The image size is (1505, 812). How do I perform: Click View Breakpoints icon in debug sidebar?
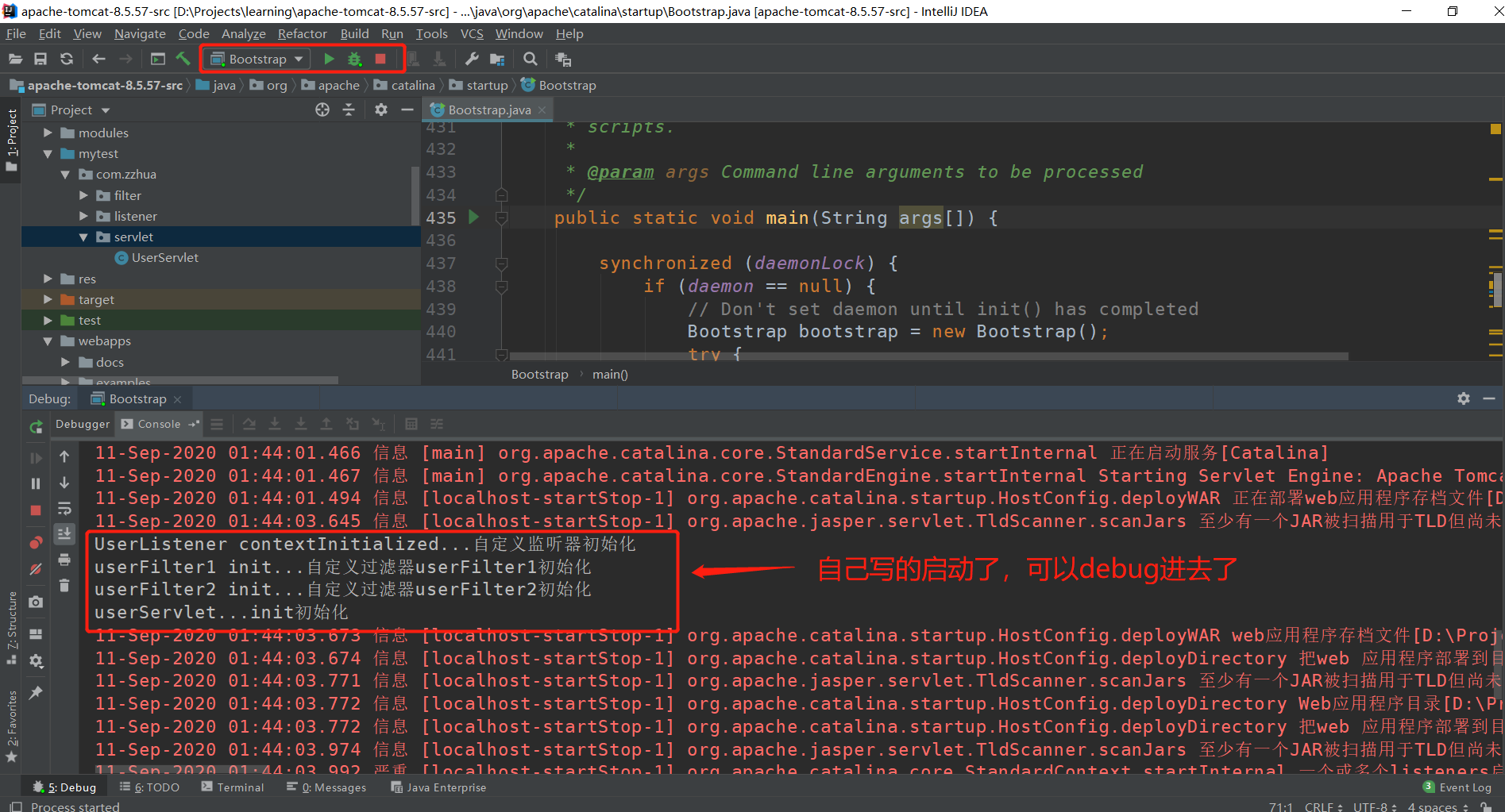(x=36, y=543)
